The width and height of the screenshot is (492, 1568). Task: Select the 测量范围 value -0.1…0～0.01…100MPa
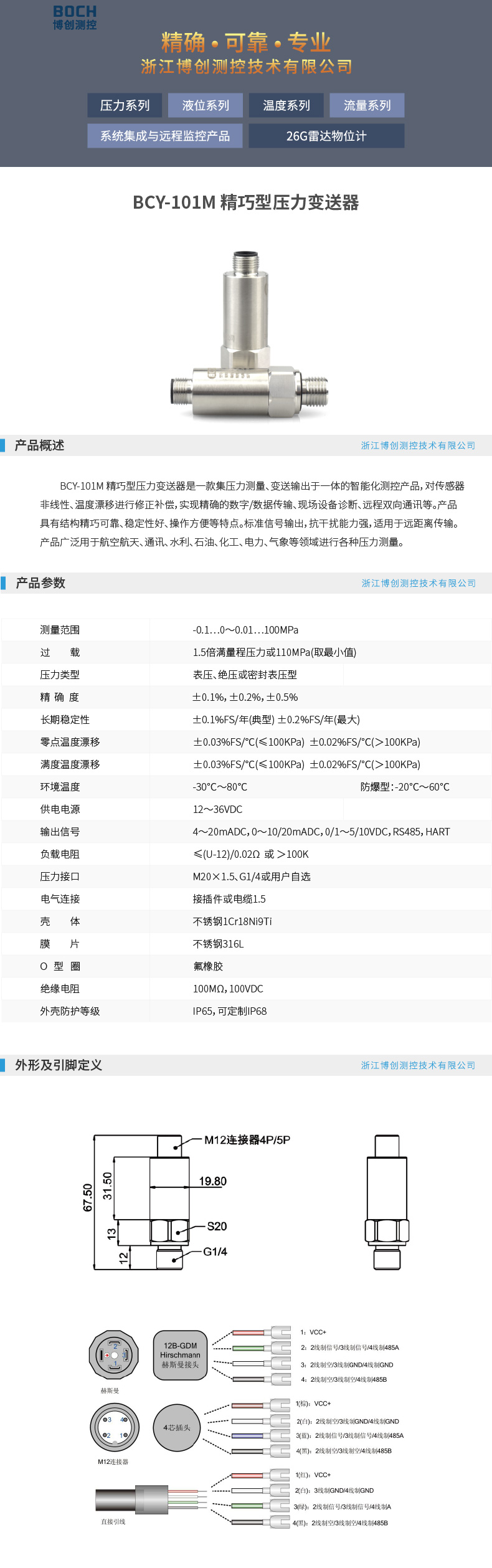point(245,630)
